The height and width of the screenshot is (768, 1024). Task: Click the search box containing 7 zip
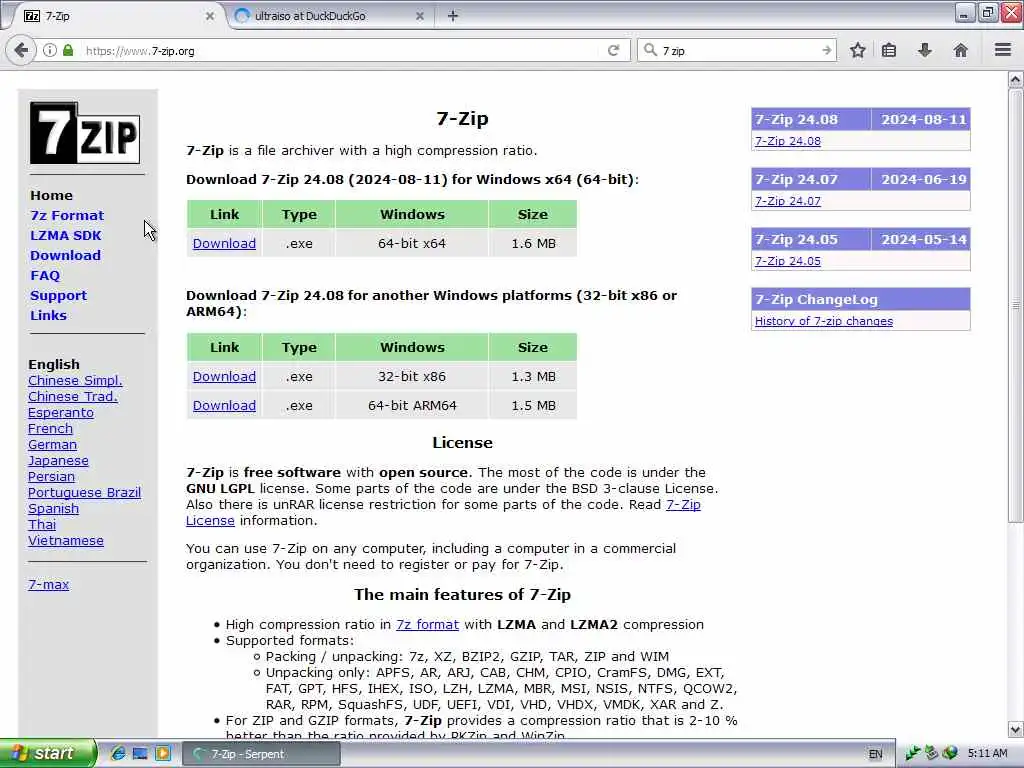(x=738, y=50)
